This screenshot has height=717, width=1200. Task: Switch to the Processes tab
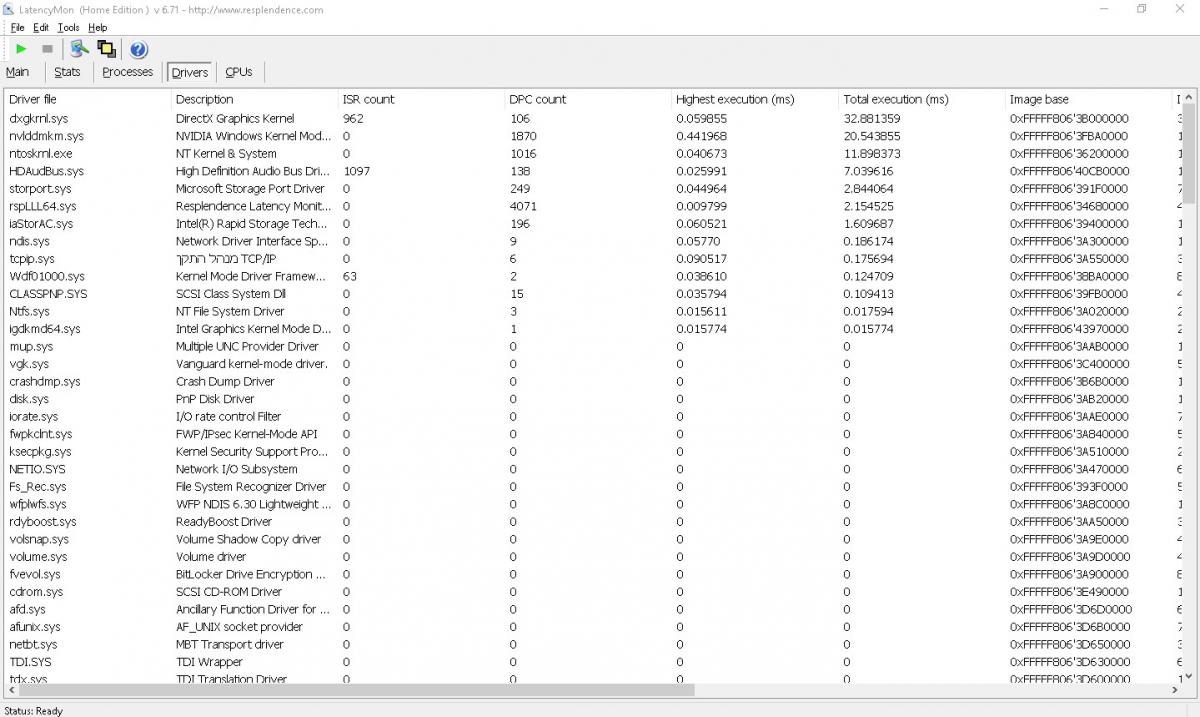coord(128,72)
